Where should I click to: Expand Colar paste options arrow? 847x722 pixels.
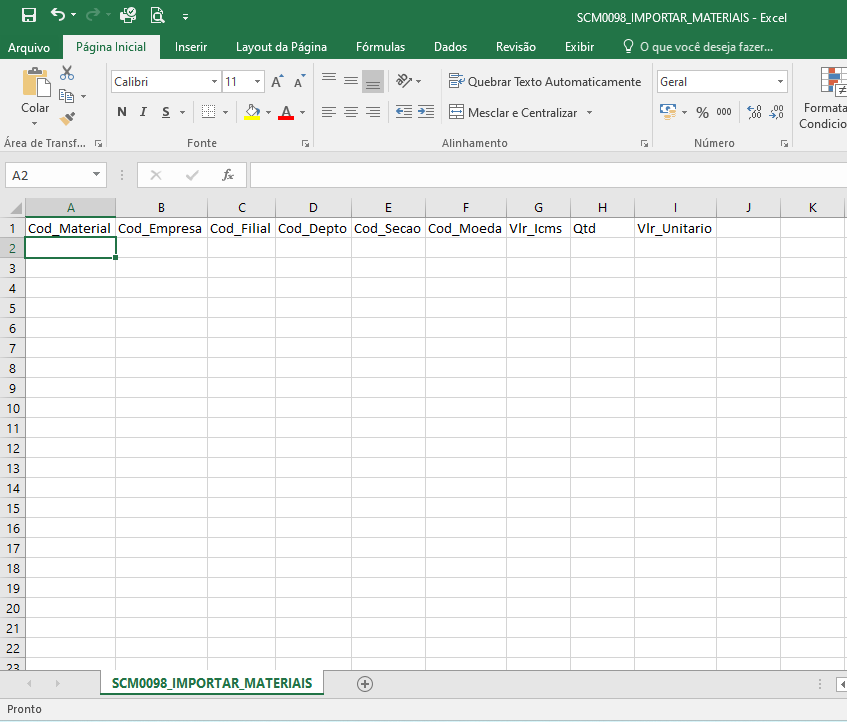(35, 123)
